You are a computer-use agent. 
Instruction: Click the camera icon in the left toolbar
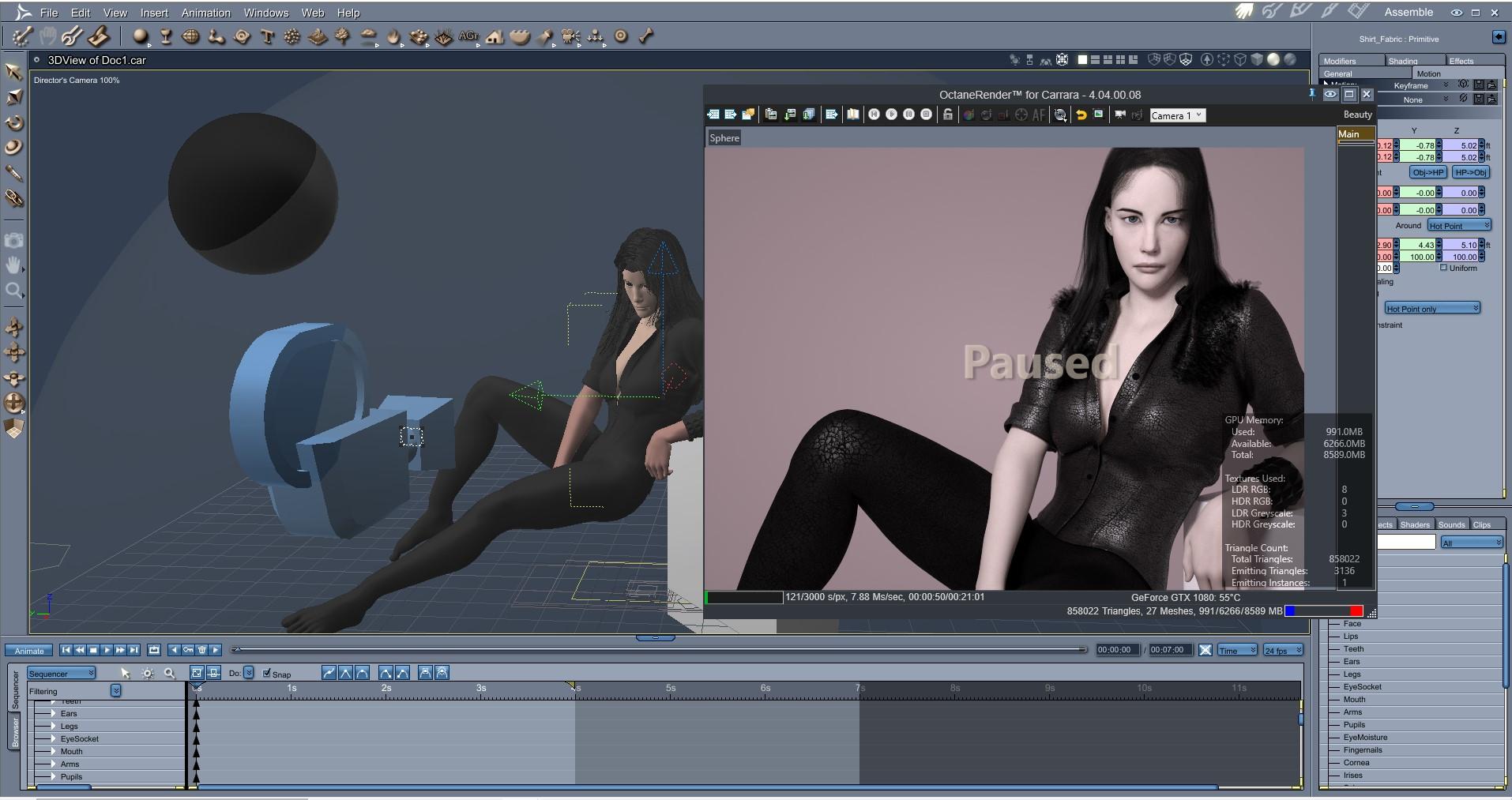coord(14,240)
